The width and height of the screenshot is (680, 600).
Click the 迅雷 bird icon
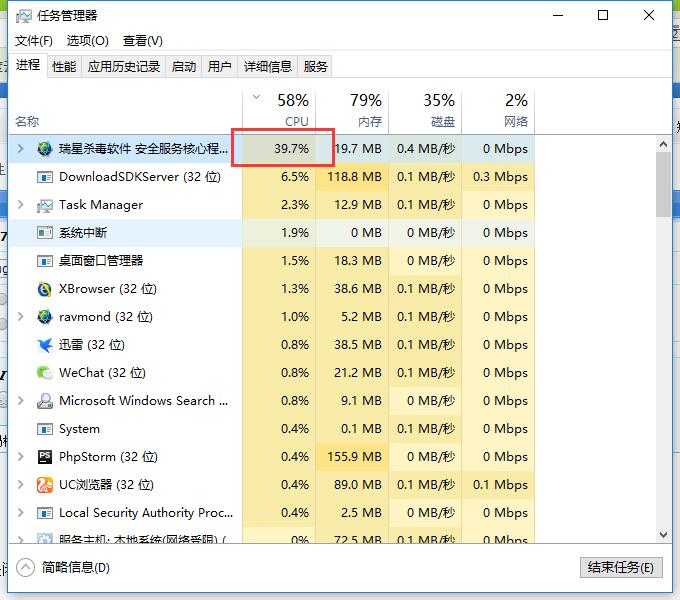tap(45, 345)
